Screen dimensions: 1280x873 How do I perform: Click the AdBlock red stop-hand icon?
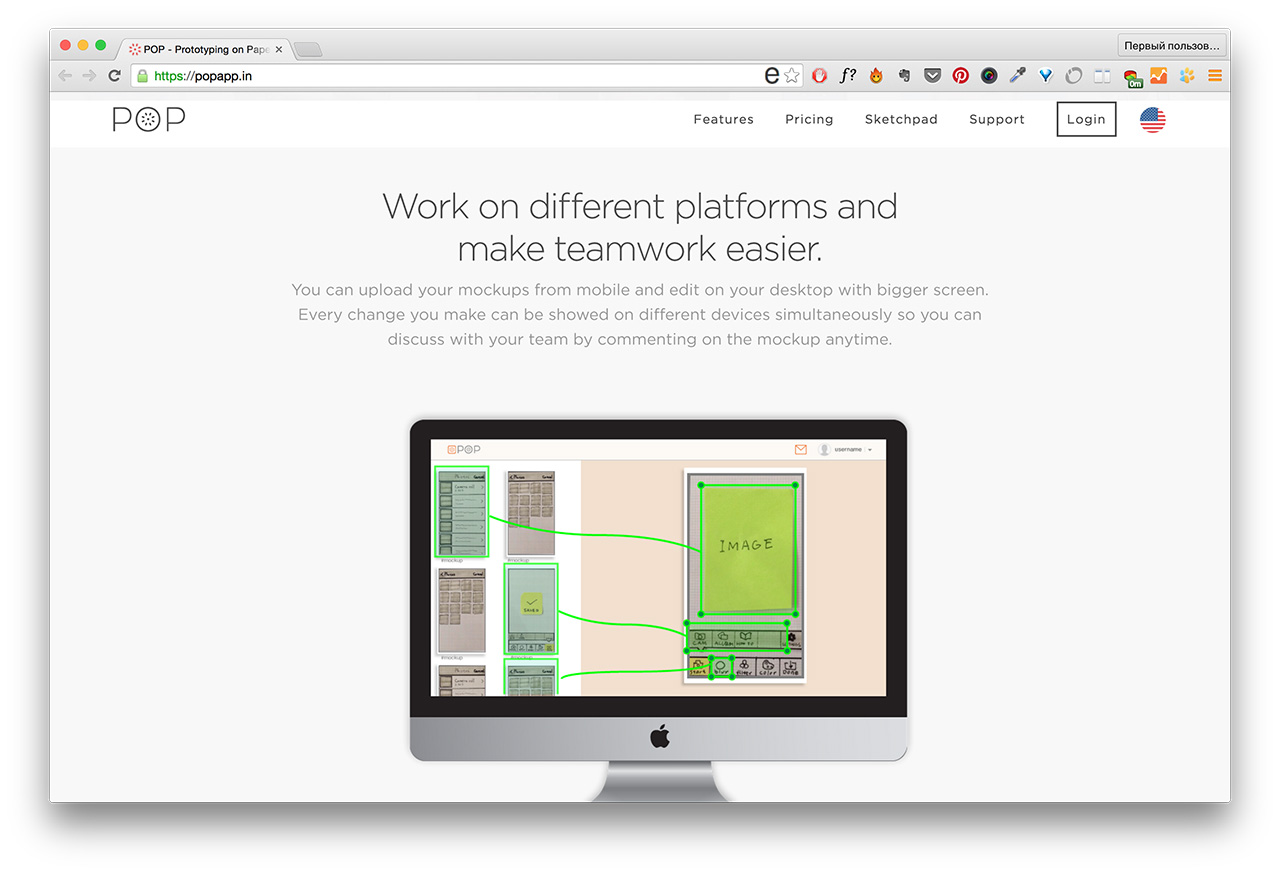(819, 75)
